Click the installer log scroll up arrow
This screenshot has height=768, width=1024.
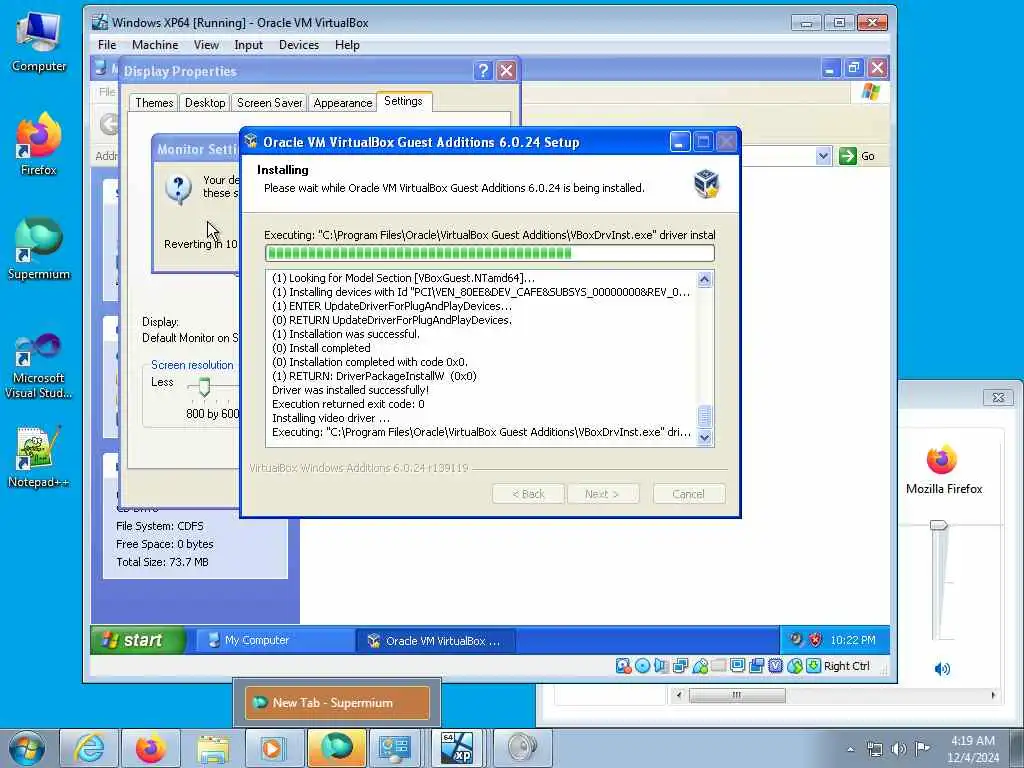pyautogui.click(x=704, y=280)
